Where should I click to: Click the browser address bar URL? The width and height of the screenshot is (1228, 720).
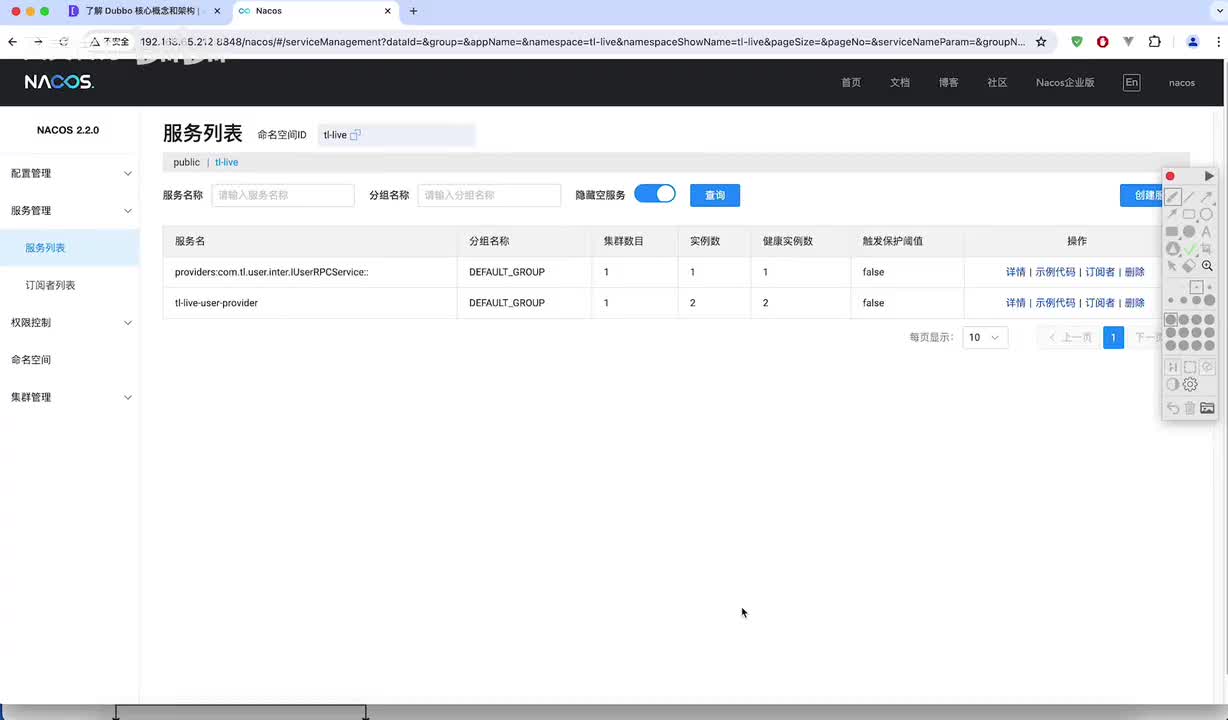(x=583, y=42)
